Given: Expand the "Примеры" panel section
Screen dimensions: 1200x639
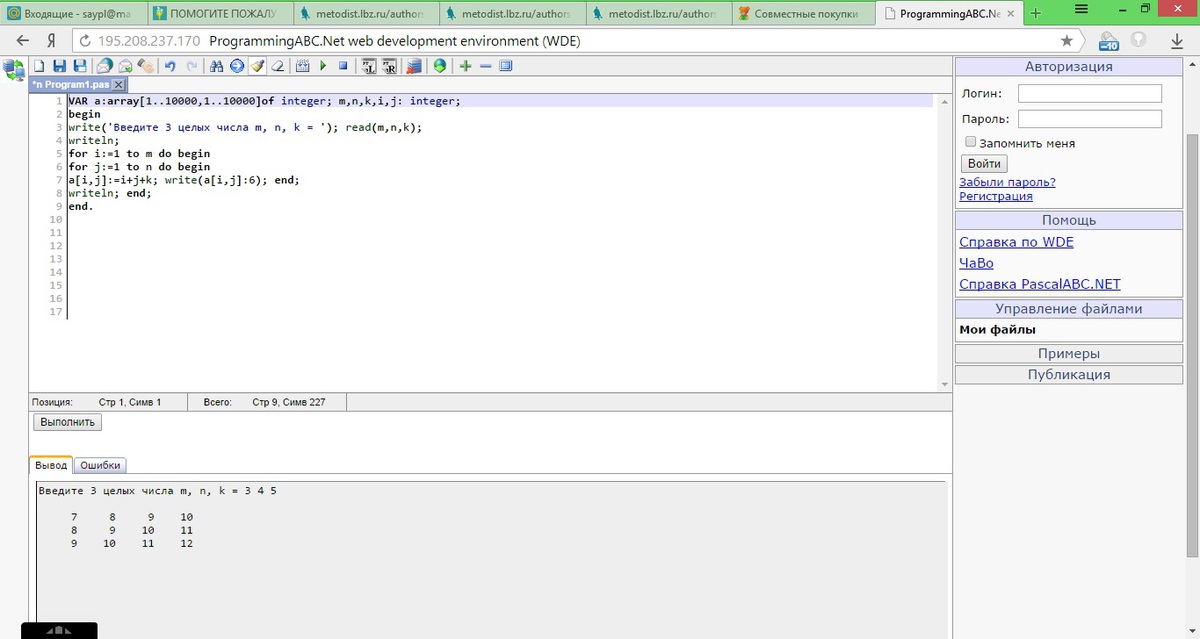Looking at the screenshot, I should [1068, 353].
